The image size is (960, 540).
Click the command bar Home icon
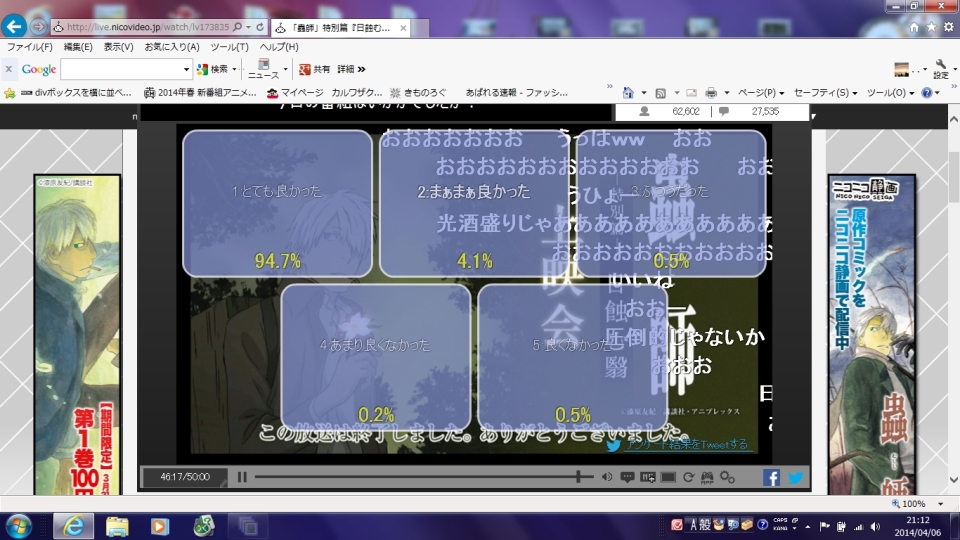click(x=628, y=92)
